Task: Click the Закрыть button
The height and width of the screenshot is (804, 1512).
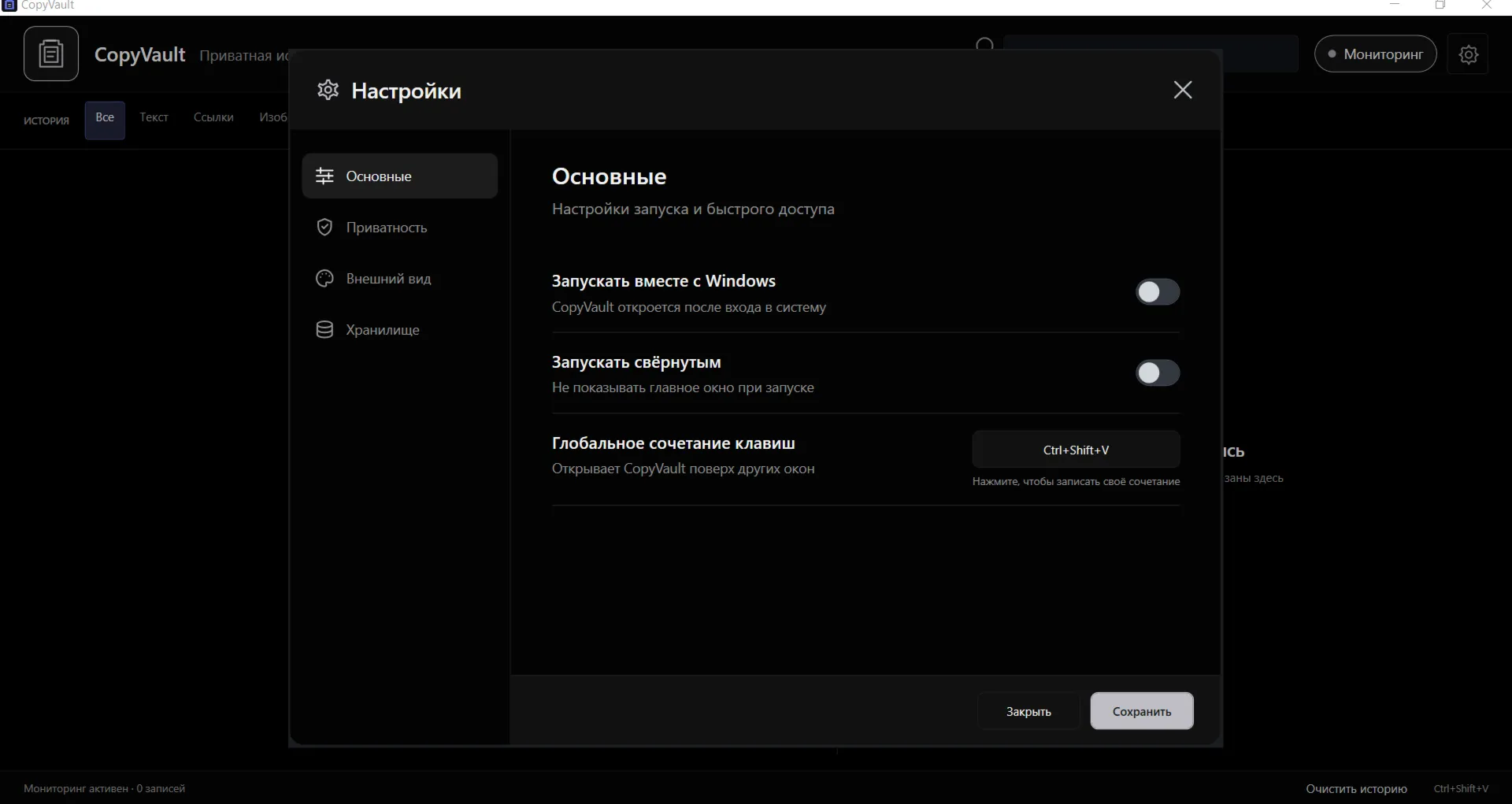Action: (x=1028, y=711)
